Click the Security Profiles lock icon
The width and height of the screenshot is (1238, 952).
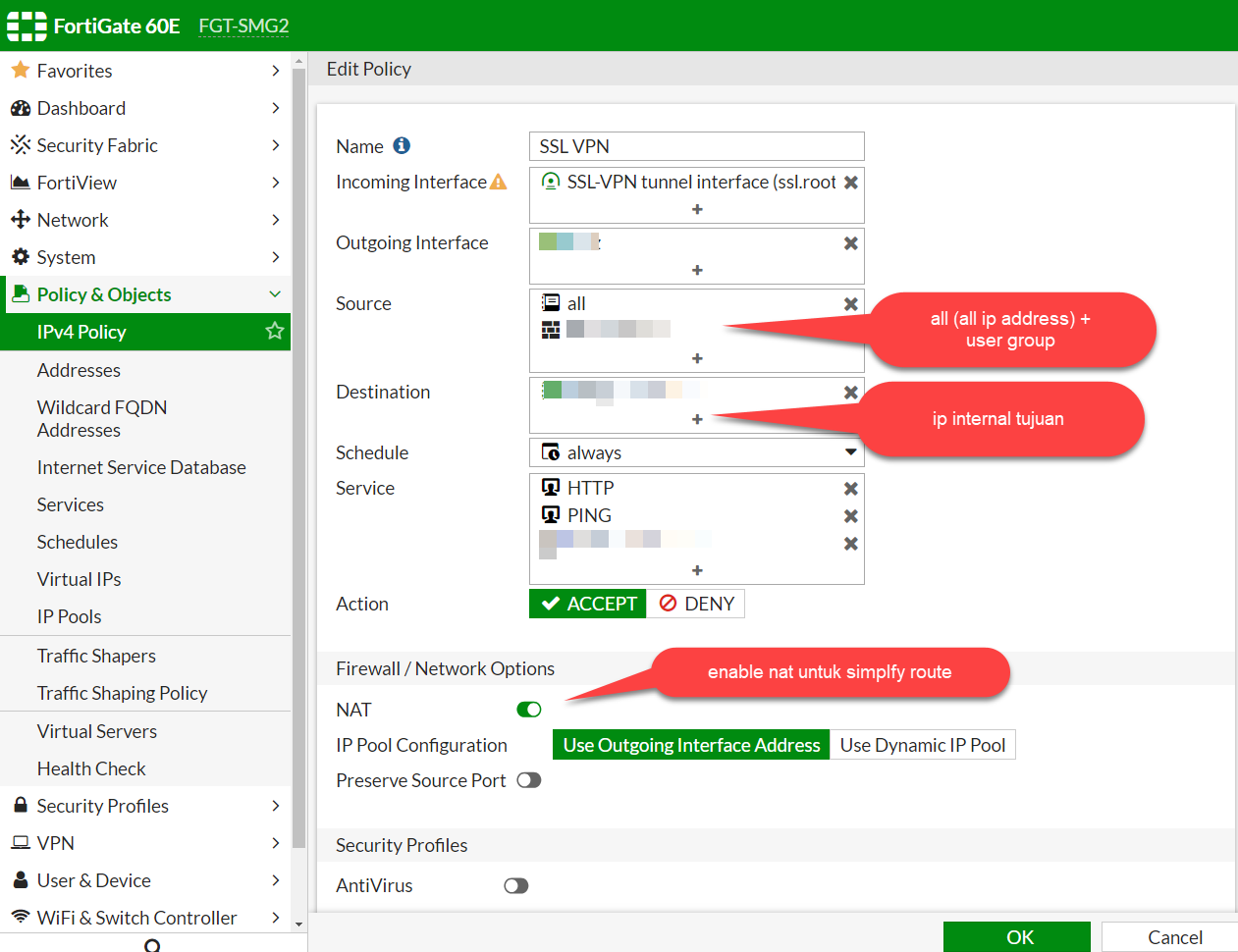(x=20, y=805)
